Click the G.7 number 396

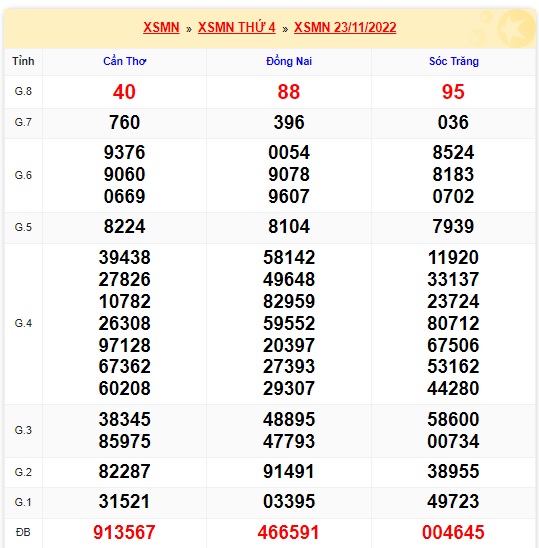289,122
